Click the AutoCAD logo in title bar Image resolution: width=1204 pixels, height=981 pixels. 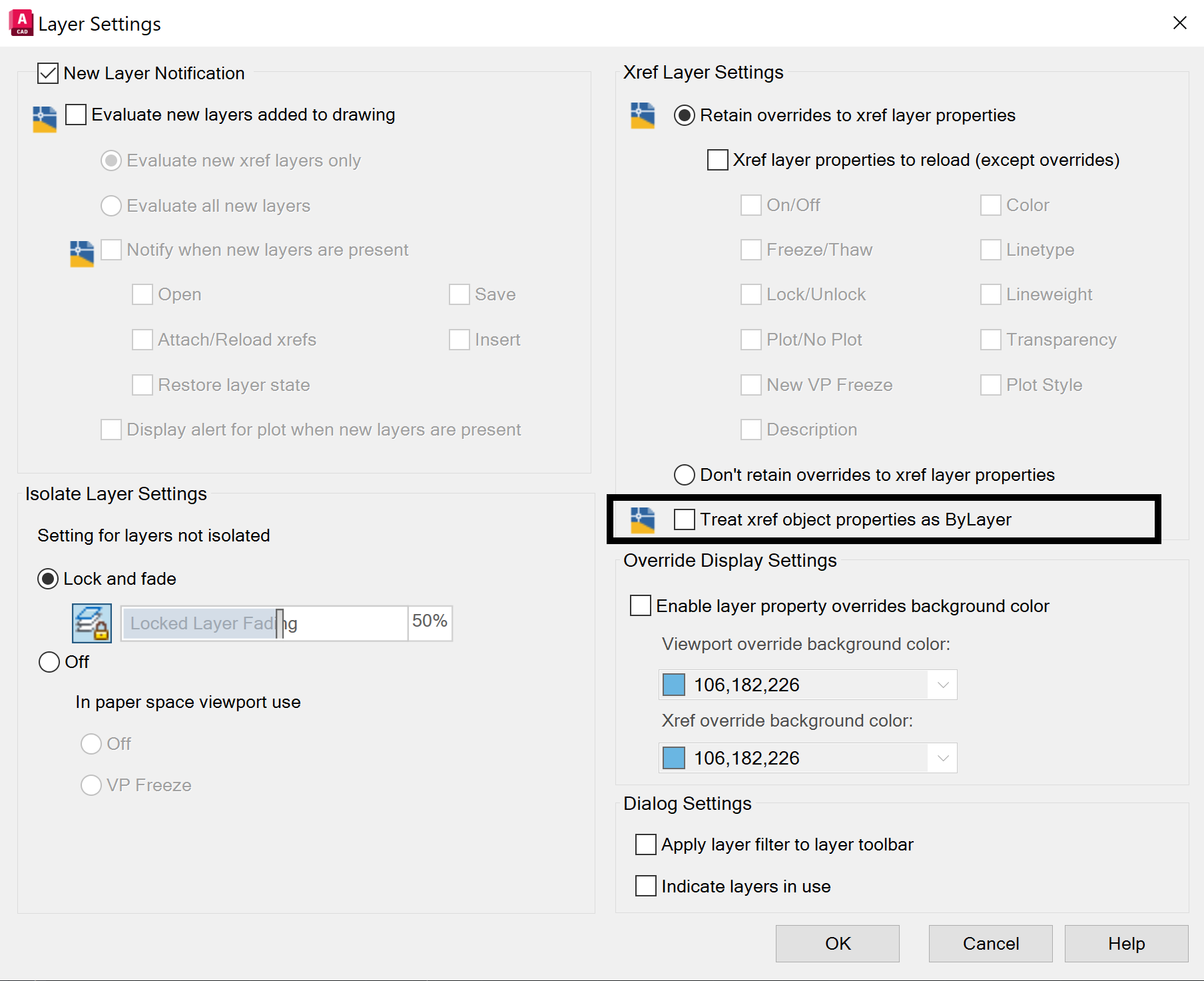coord(21,23)
